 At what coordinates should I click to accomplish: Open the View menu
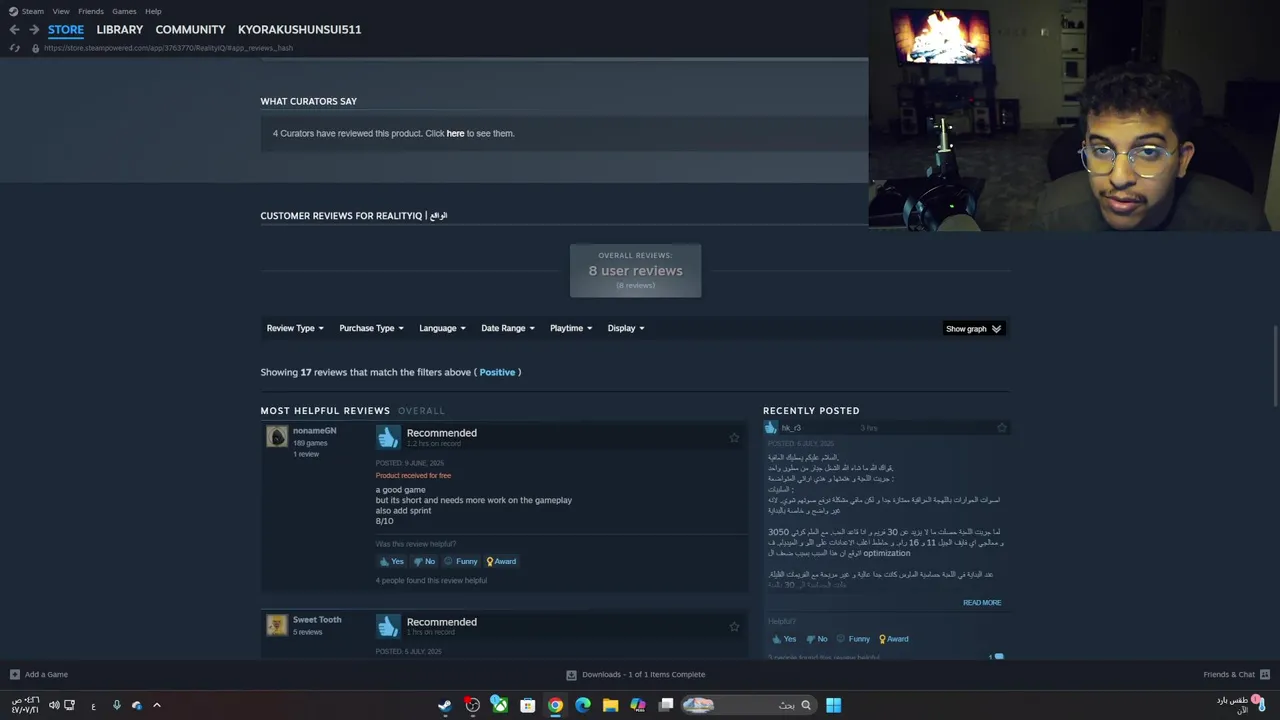(61, 11)
